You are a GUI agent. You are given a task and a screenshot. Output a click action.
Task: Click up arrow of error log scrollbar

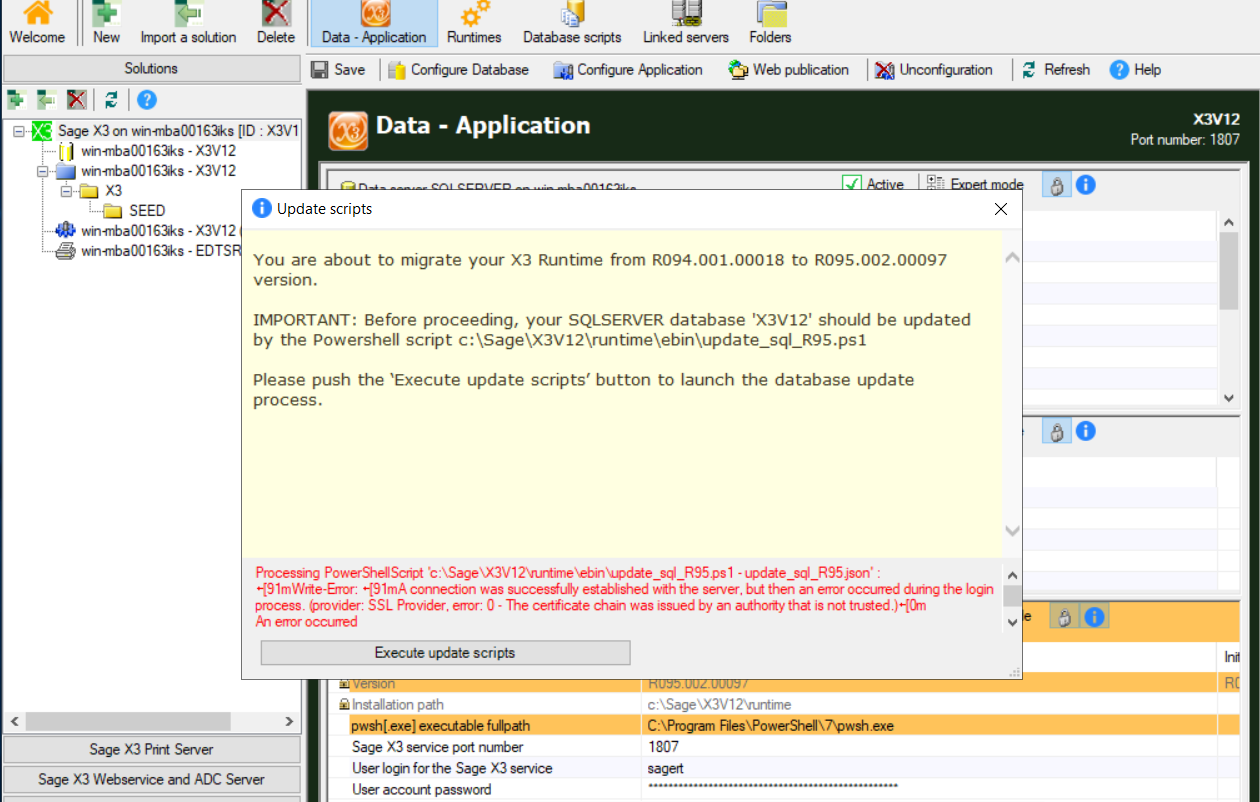1011,575
